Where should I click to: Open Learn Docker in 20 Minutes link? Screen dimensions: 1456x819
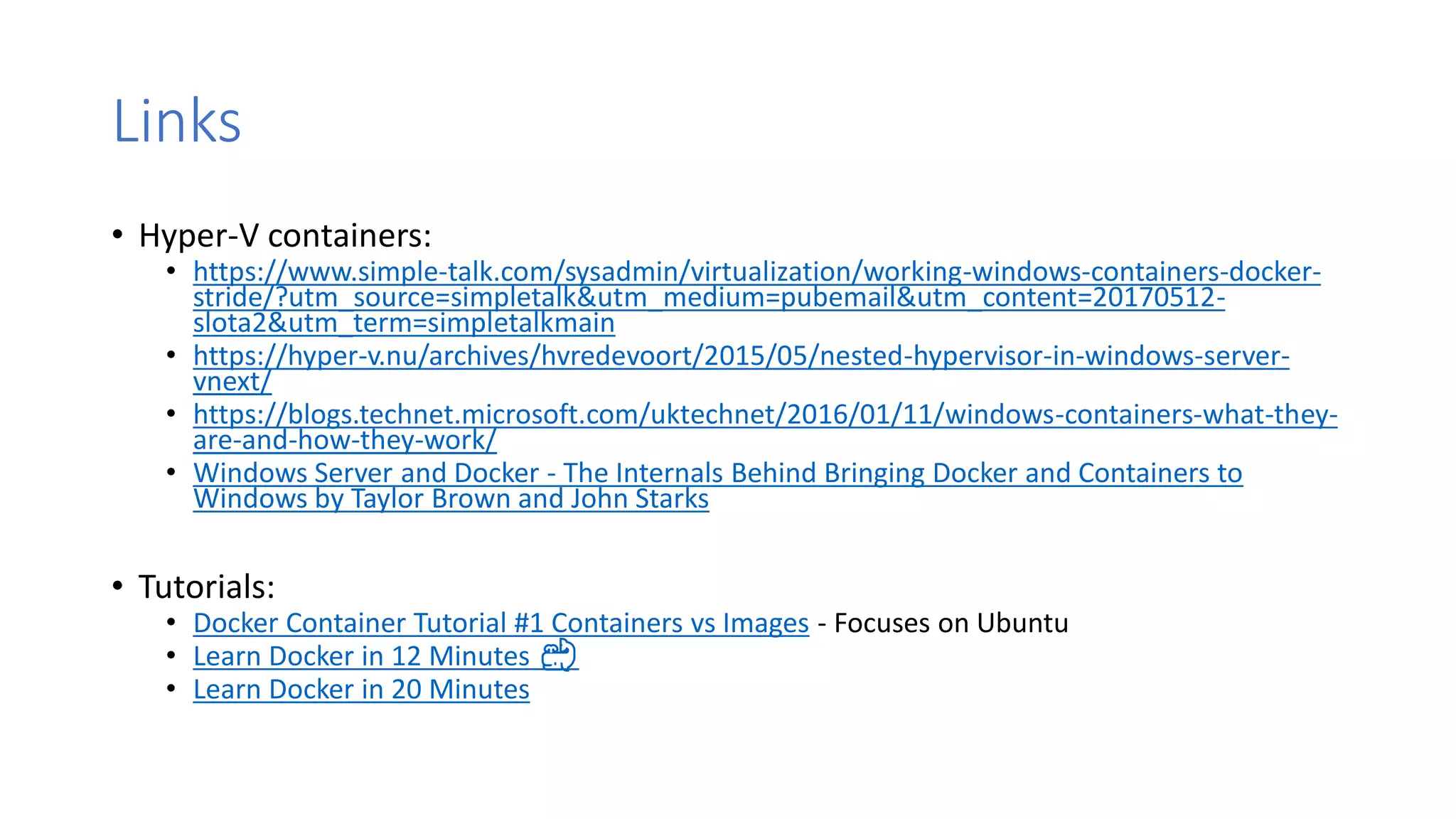pyautogui.click(x=361, y=690)
